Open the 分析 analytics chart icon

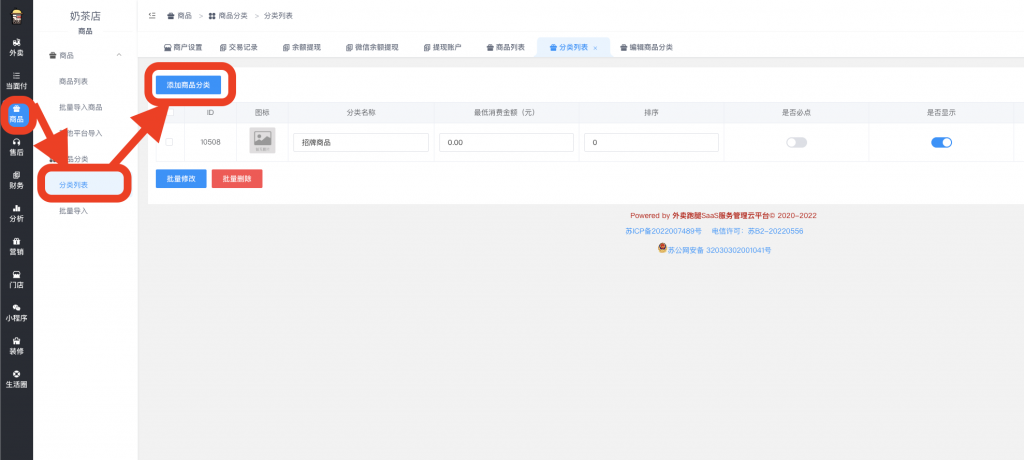coord(16,213)
